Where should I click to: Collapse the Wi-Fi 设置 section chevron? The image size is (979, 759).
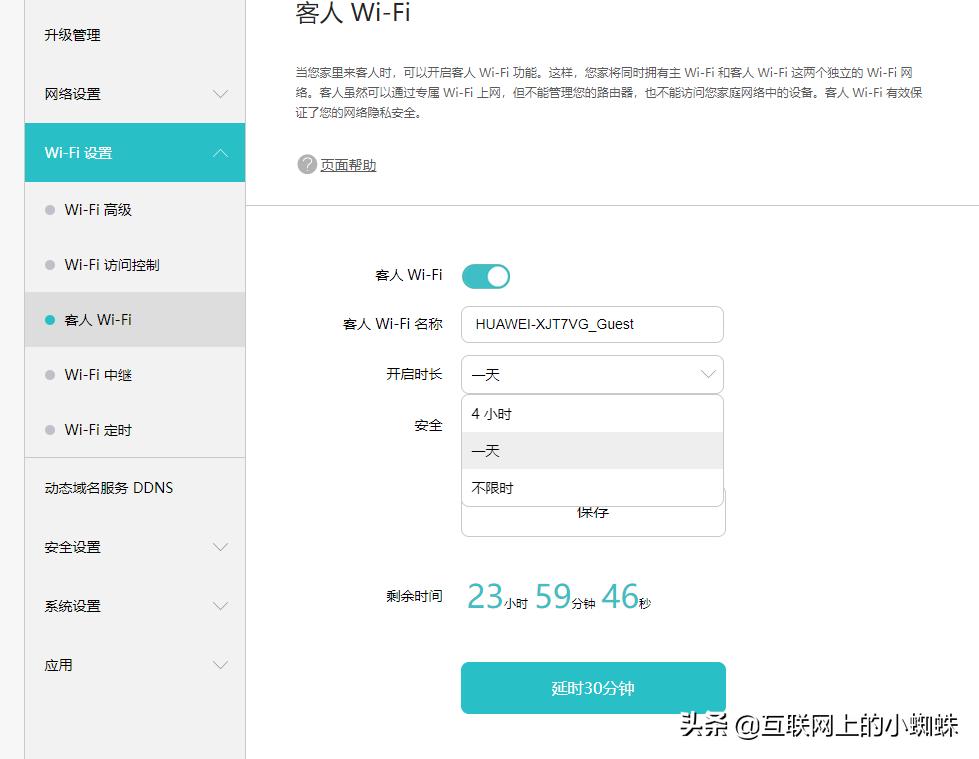[x=220, y=153]
